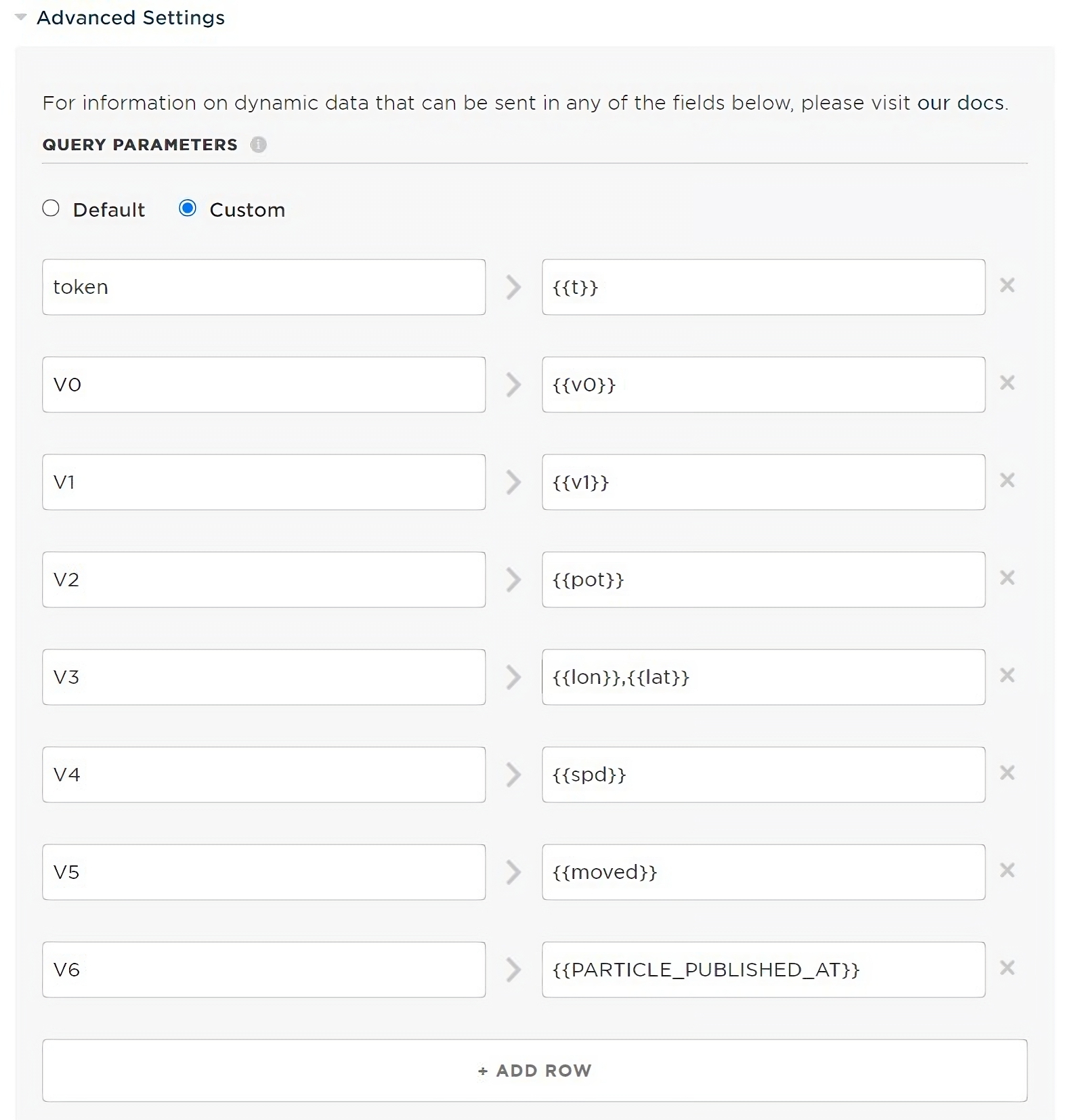This screenshot has height=1120, width=1066.
Task: Delete the V4 spd parameter row
Action: coord(1007,773)
